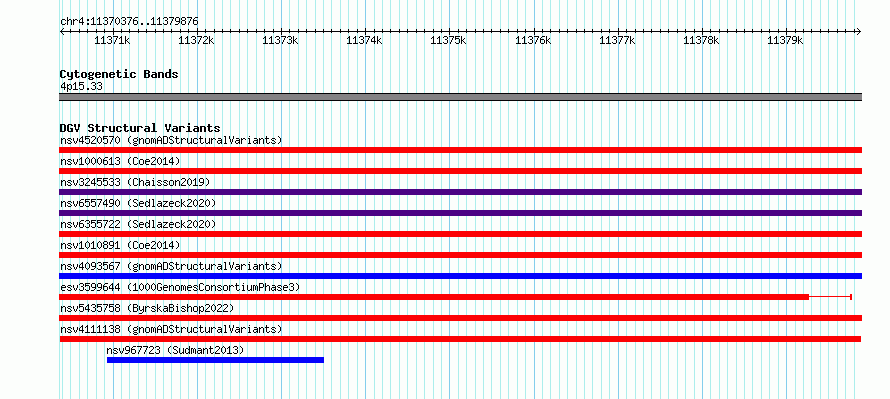Click the 11379k ruler tick label
The height and width of the screenshot is (399, 890).
786,40
